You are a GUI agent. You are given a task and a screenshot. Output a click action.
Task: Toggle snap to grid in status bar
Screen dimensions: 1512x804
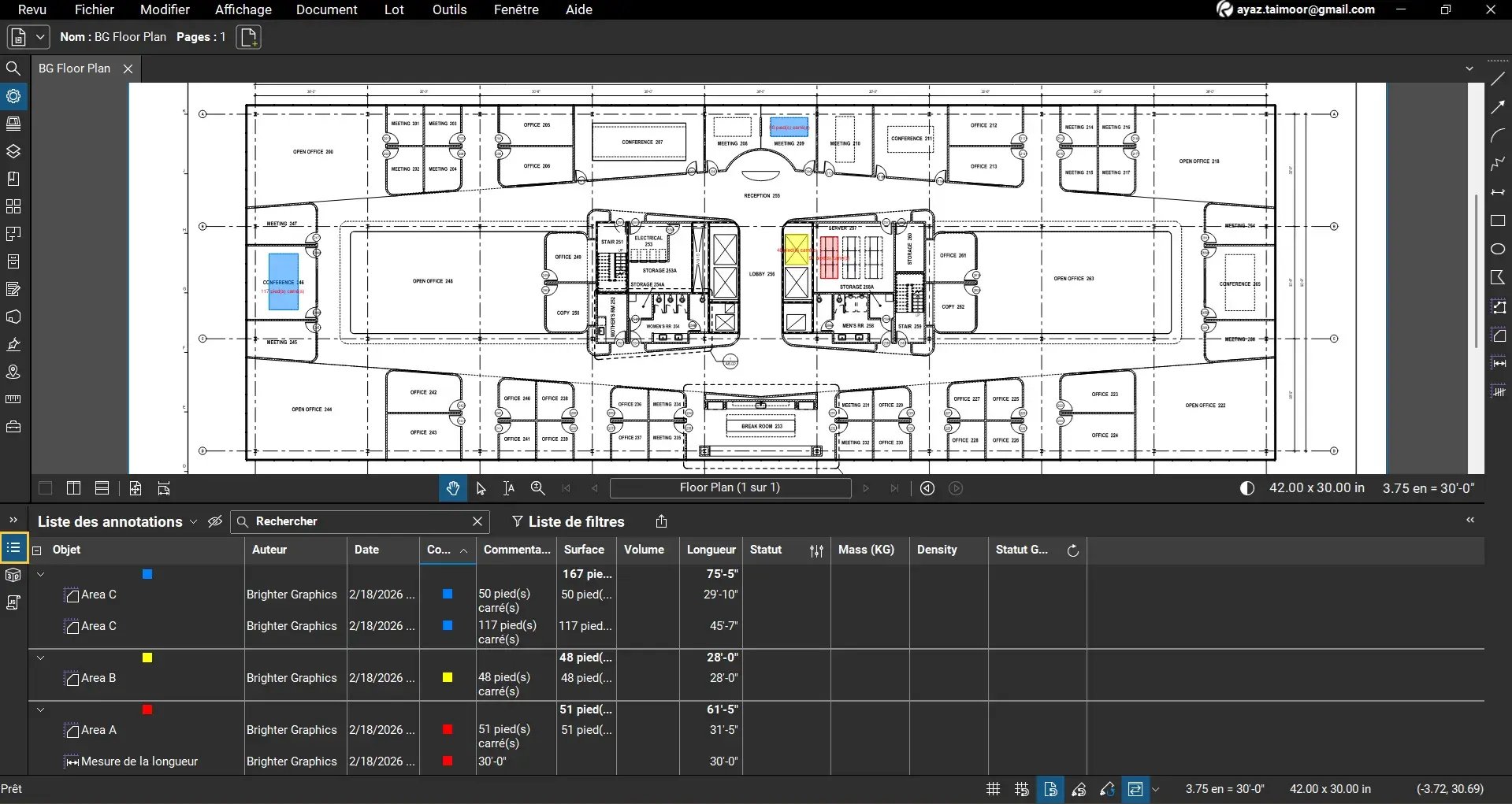[1021, 789]
